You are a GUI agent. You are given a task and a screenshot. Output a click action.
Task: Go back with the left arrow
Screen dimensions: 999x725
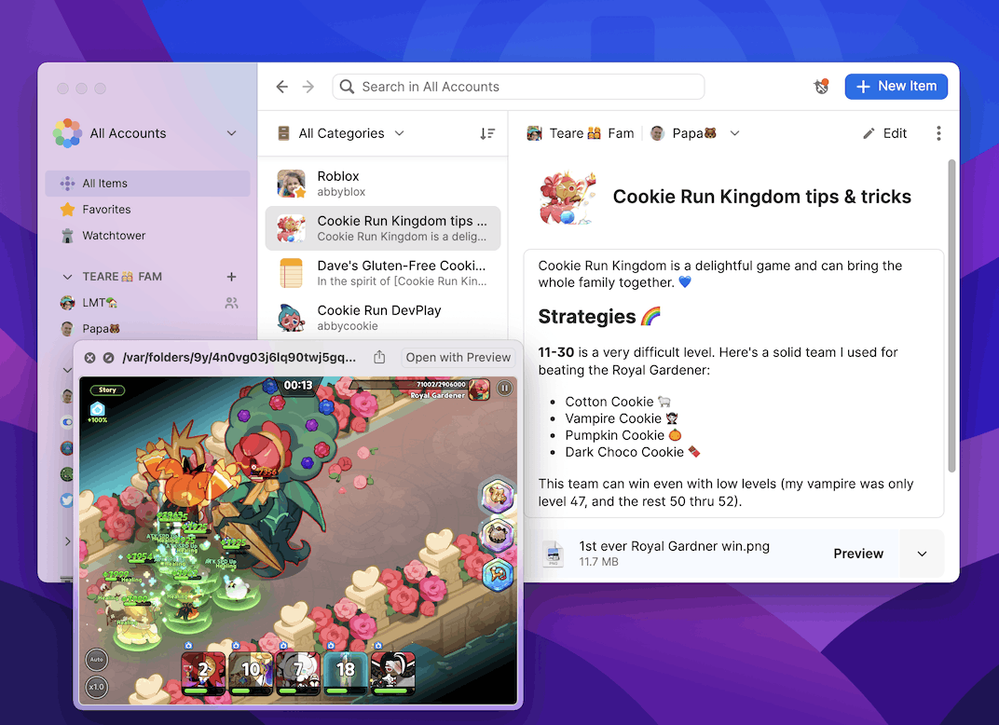(x=282, y=87)
